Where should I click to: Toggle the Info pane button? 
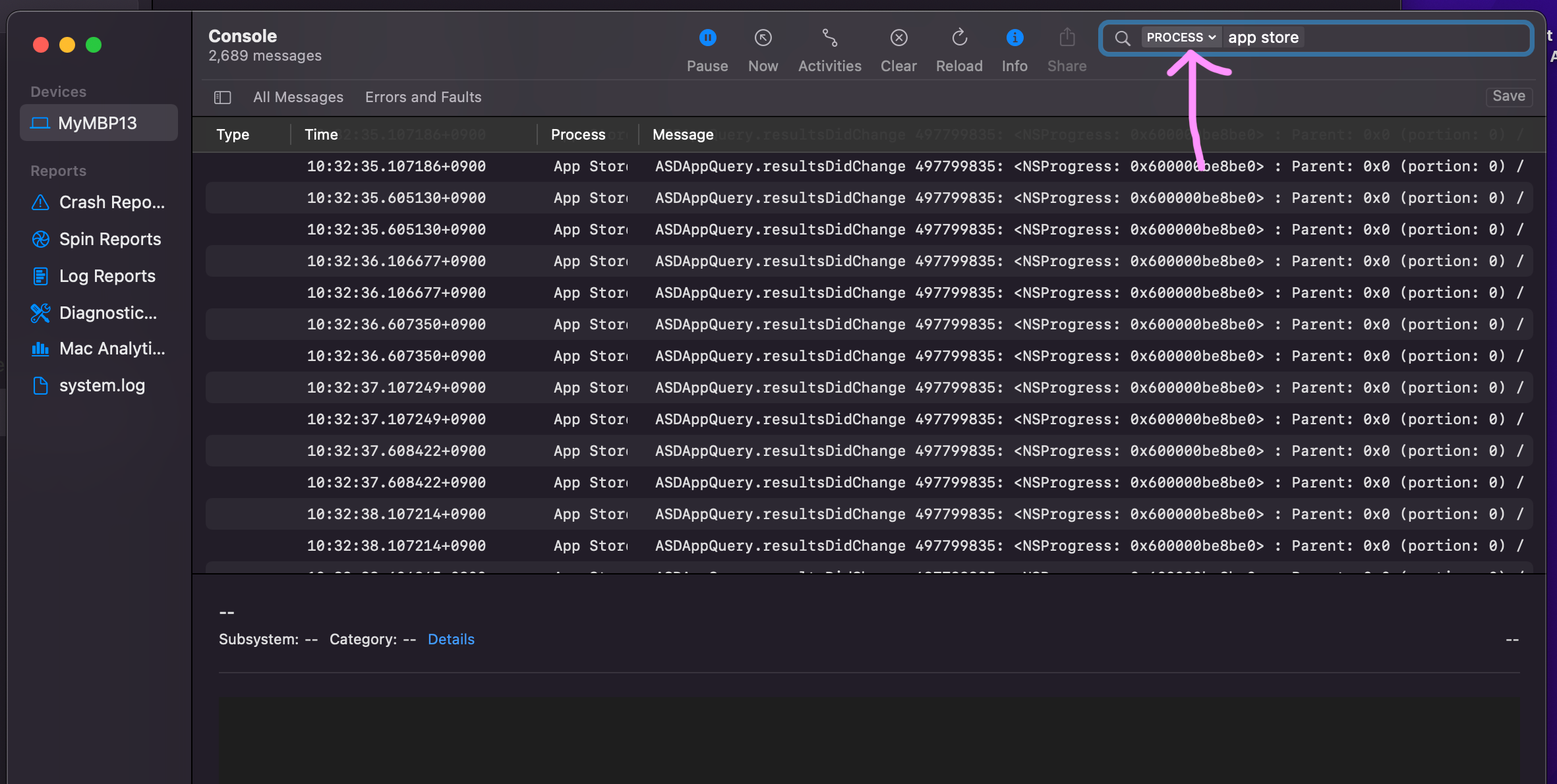tap(1014, 38)
